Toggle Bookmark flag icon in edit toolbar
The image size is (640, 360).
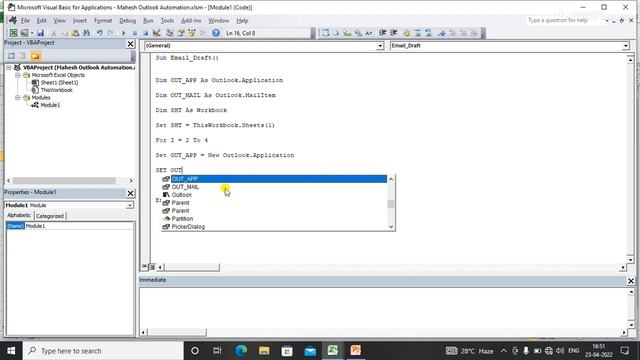coord(442,33)
